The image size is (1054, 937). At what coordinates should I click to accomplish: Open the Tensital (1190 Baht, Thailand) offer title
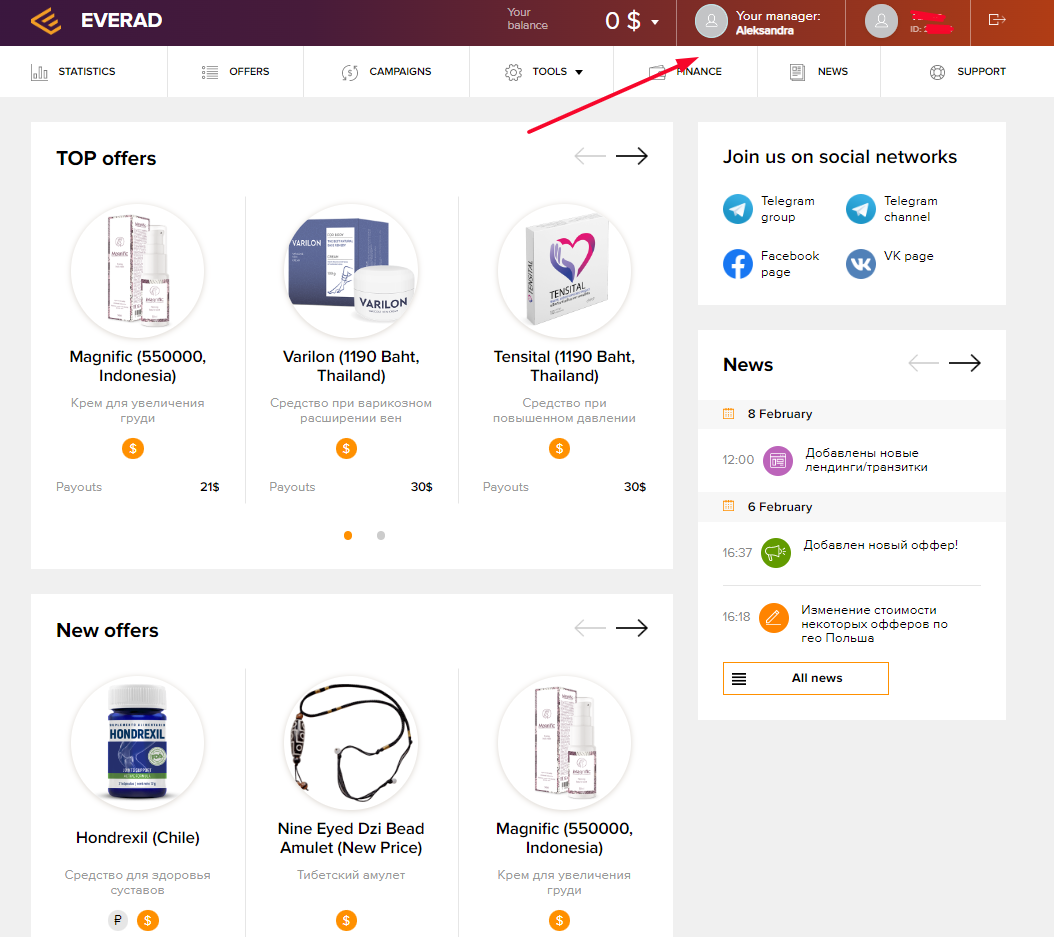click(565, 366)
